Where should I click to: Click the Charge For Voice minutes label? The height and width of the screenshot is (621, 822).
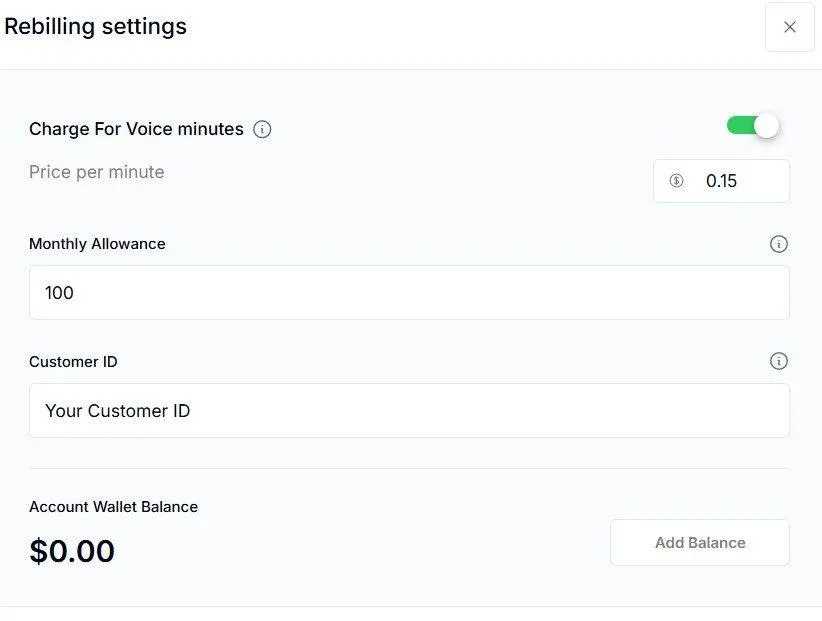[x=136, y=129]
